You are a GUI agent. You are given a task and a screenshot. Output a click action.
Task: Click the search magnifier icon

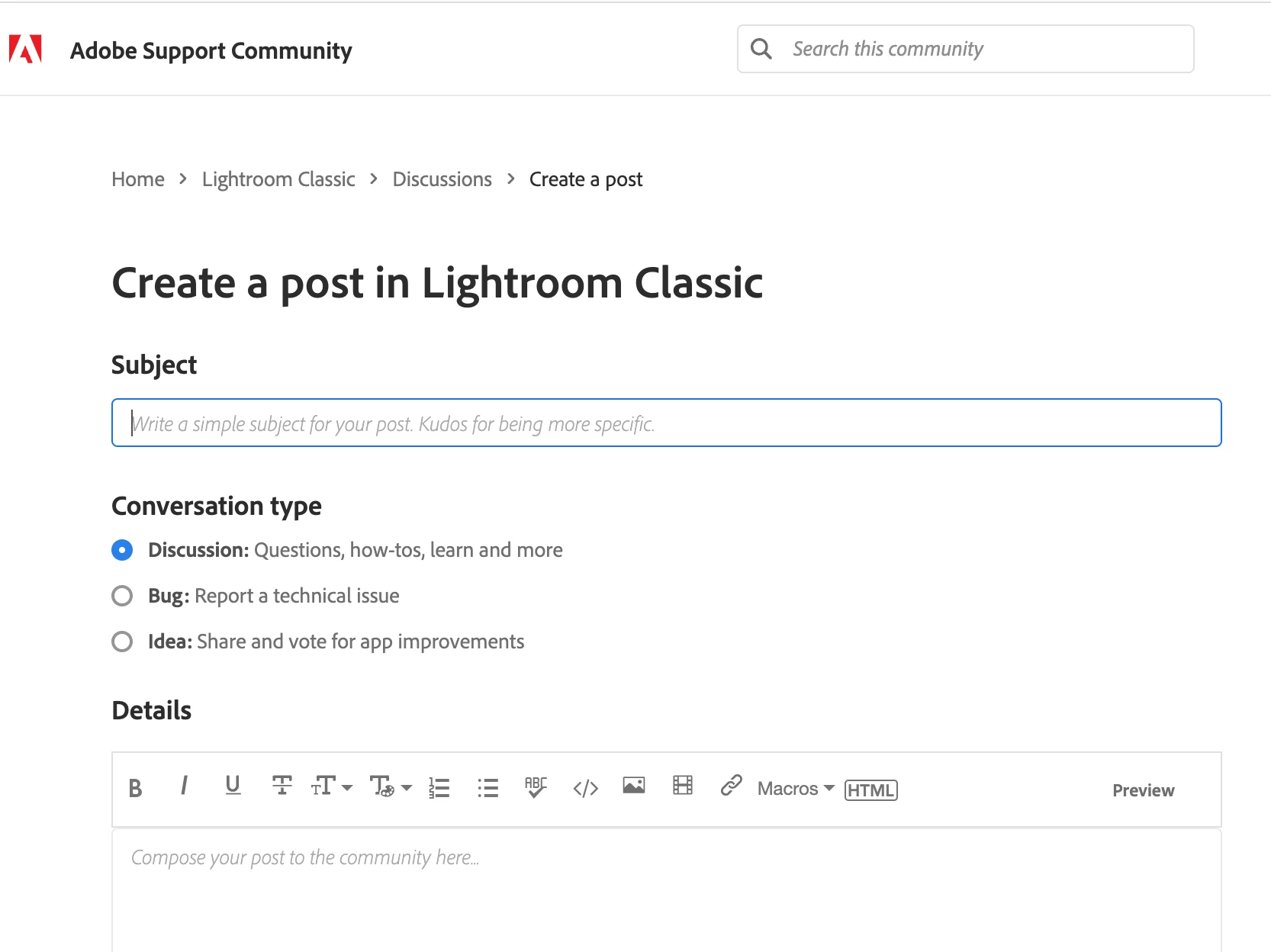(761, 49)
